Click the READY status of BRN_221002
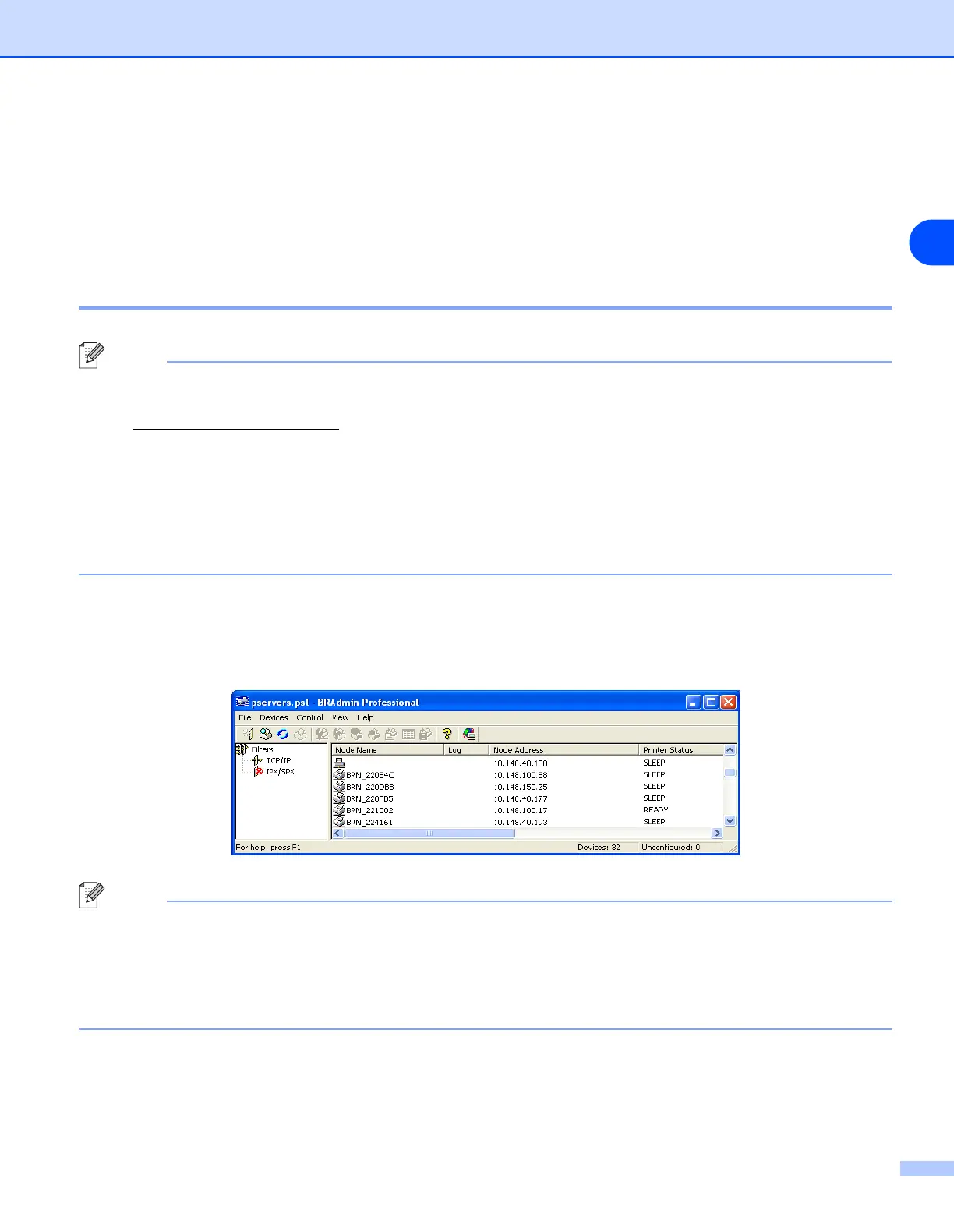Viewport: 954px width, 1232px height. (x=655, y=810)
